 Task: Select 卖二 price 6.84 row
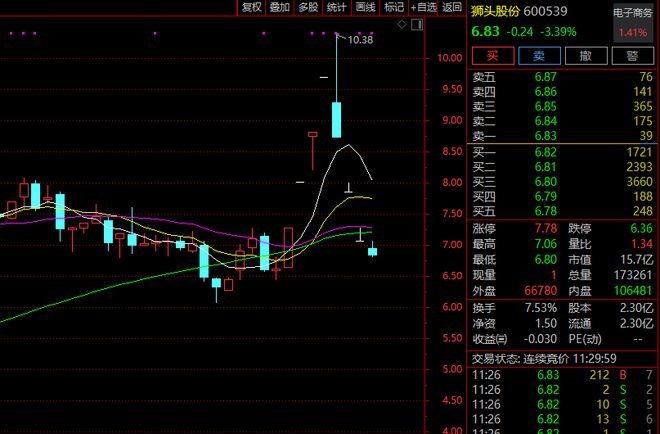(x=562, y=121)
